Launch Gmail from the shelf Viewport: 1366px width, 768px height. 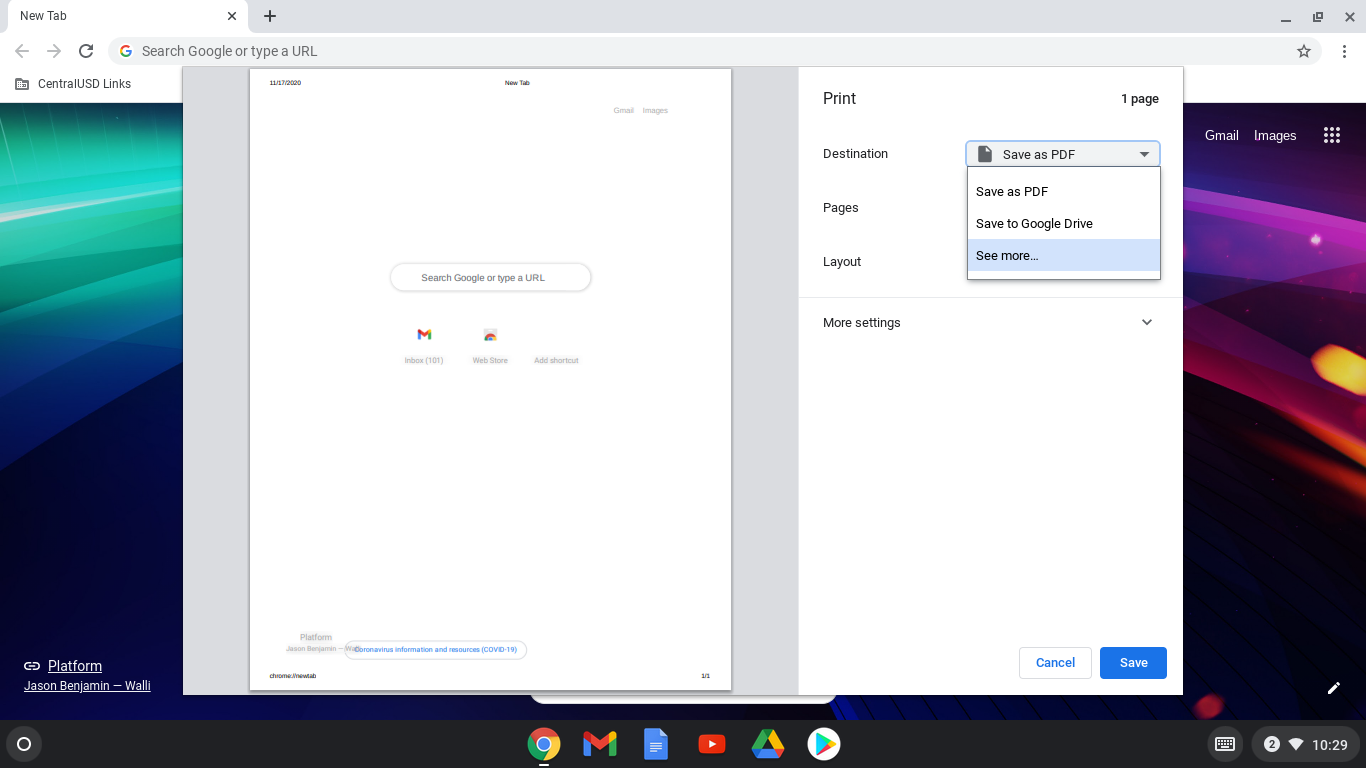[x=600, y=744]
